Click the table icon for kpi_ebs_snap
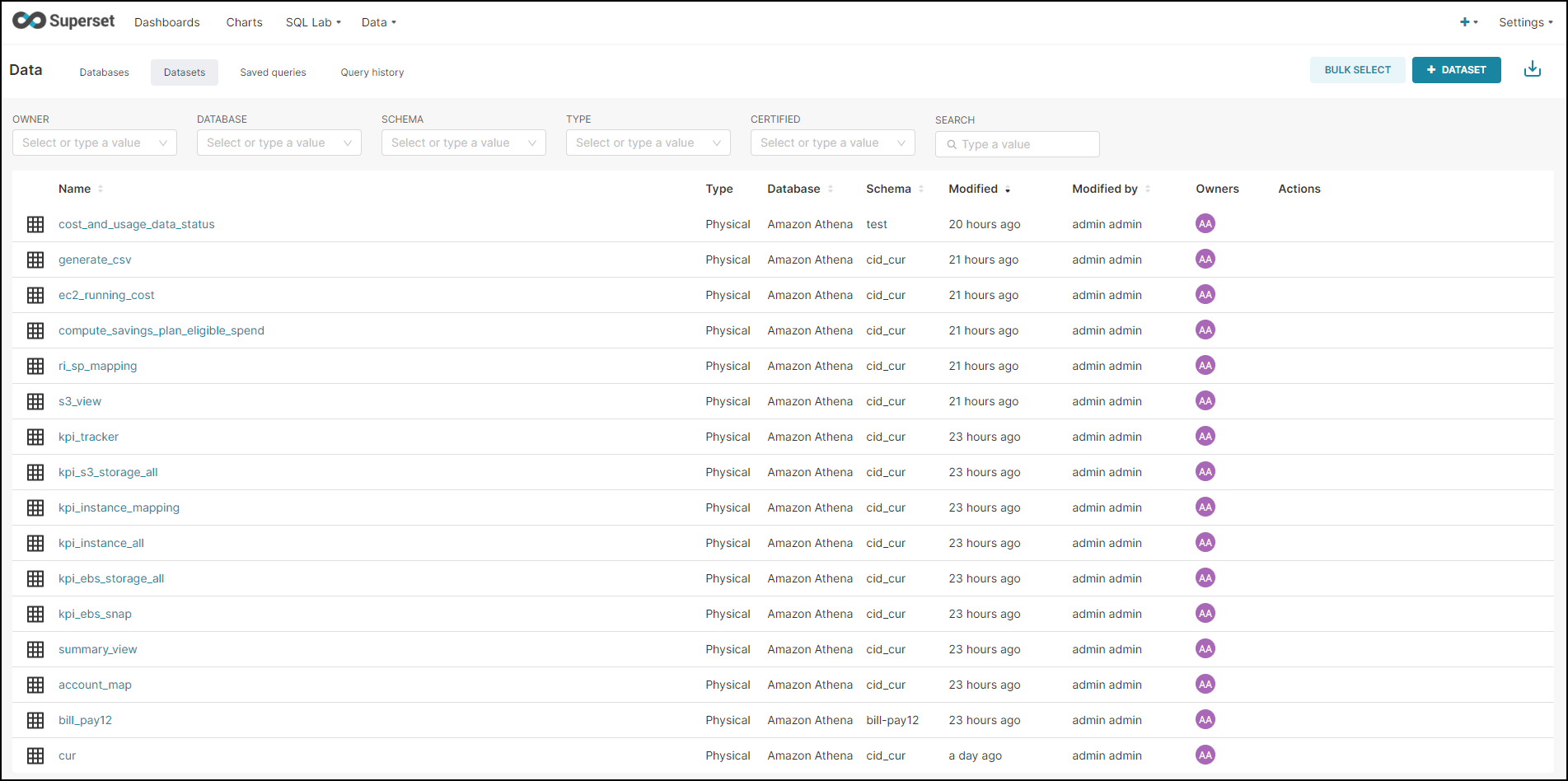 [x=35, y=614]
